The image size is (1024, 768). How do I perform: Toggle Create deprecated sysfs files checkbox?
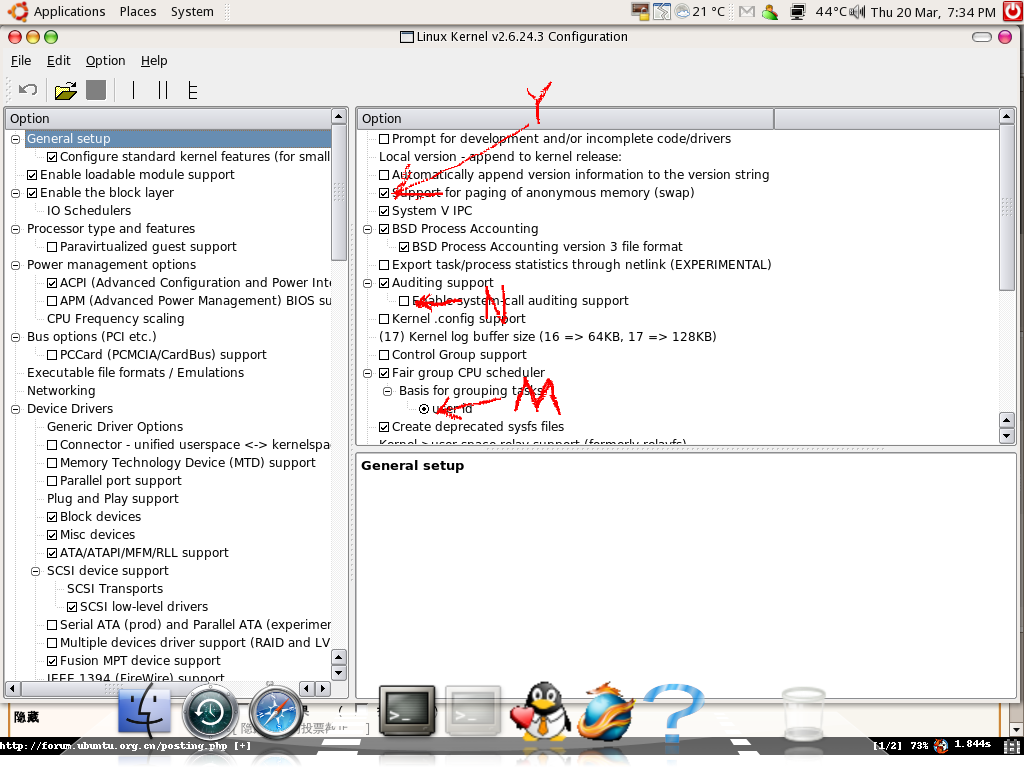pos(384,427)
